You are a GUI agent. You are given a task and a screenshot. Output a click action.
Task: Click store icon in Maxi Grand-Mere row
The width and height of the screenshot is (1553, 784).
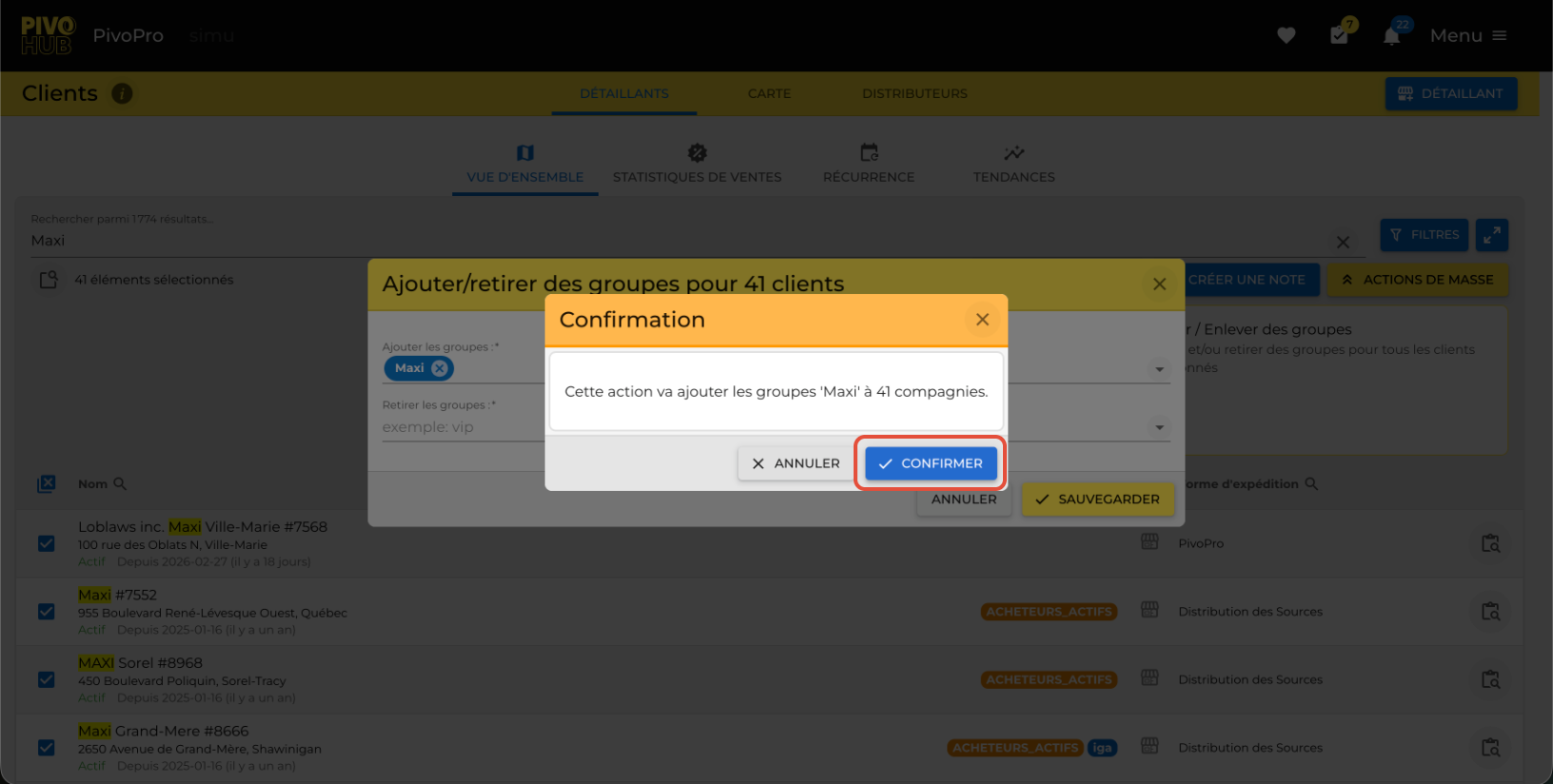click(x=1150, y=746)
